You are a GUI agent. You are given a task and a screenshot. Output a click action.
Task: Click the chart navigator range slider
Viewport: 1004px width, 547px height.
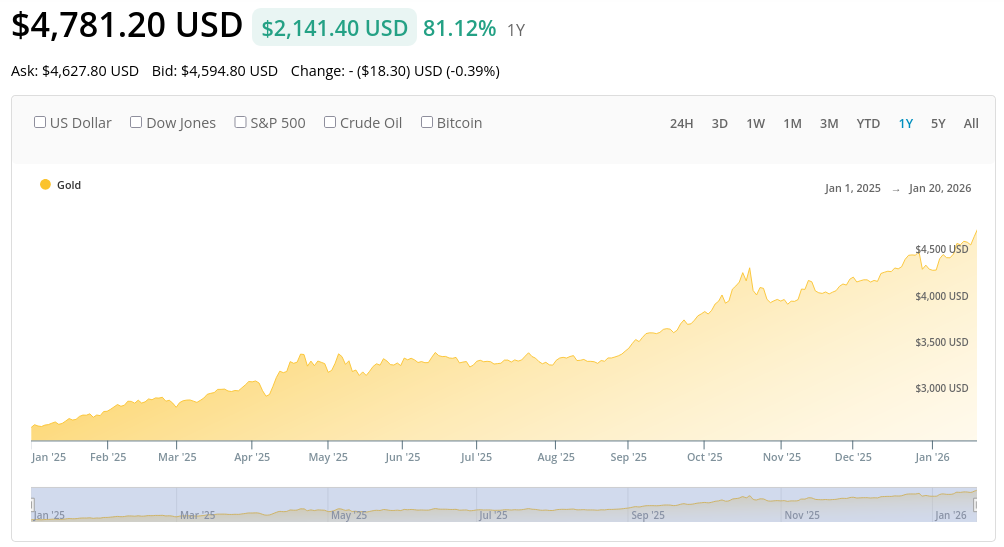pos(500,504)
